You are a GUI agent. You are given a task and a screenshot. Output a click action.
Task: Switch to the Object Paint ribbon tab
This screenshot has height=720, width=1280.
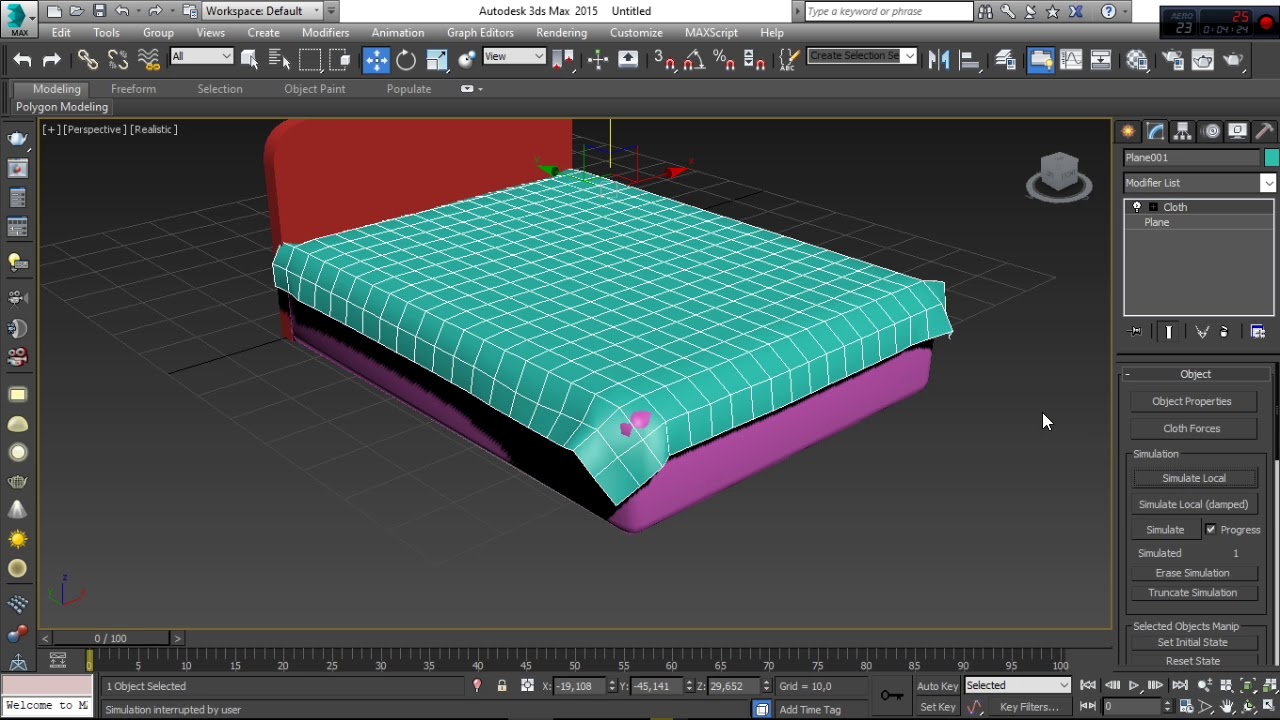point(314,89)
